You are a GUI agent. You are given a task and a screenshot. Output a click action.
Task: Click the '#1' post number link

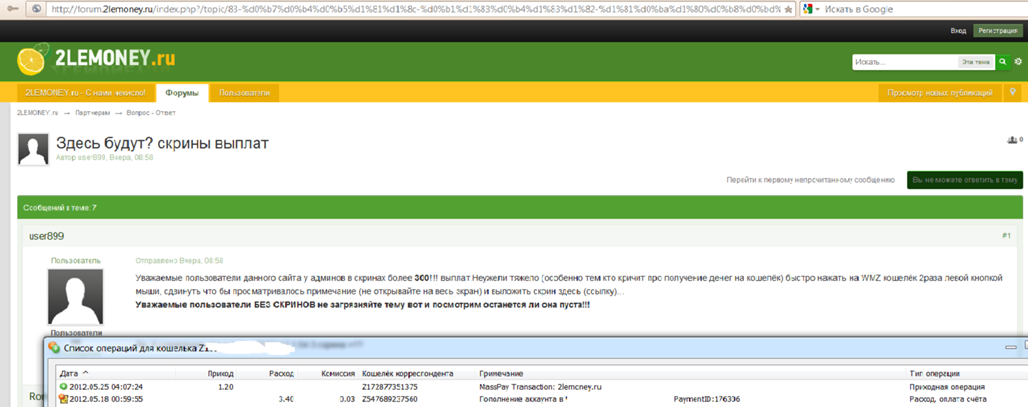(x=1006, y=235)
